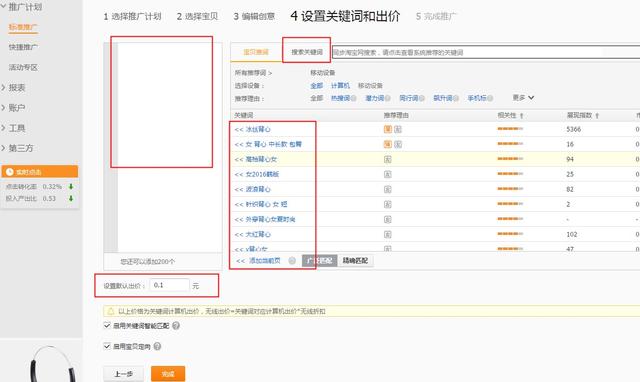This screenshot has height=382, width=640.
Task: Collapse the 推广计划 sidebar section
Action: click(x=3, y=7)
